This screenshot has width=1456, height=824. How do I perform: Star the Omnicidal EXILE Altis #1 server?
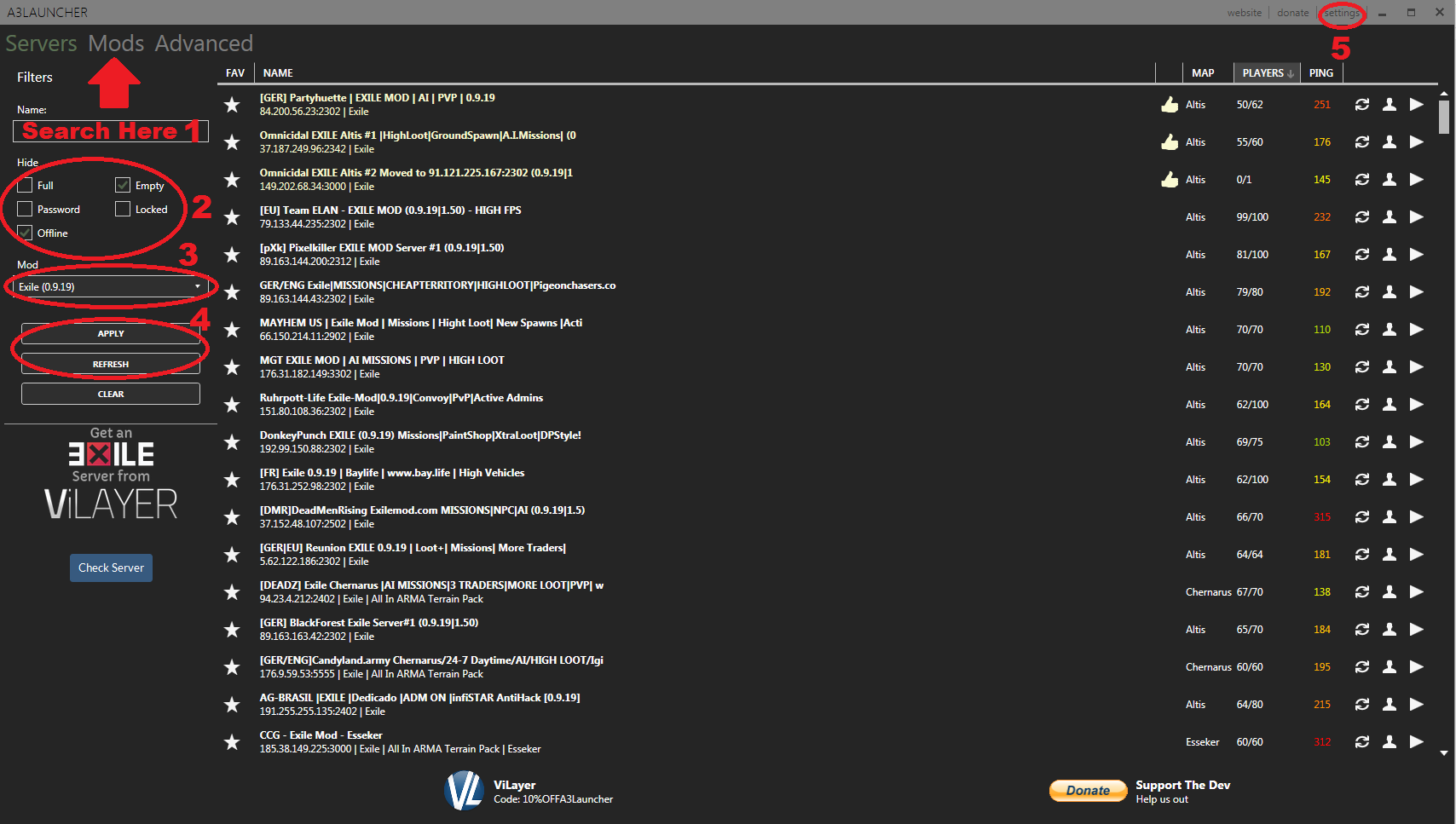232,142
